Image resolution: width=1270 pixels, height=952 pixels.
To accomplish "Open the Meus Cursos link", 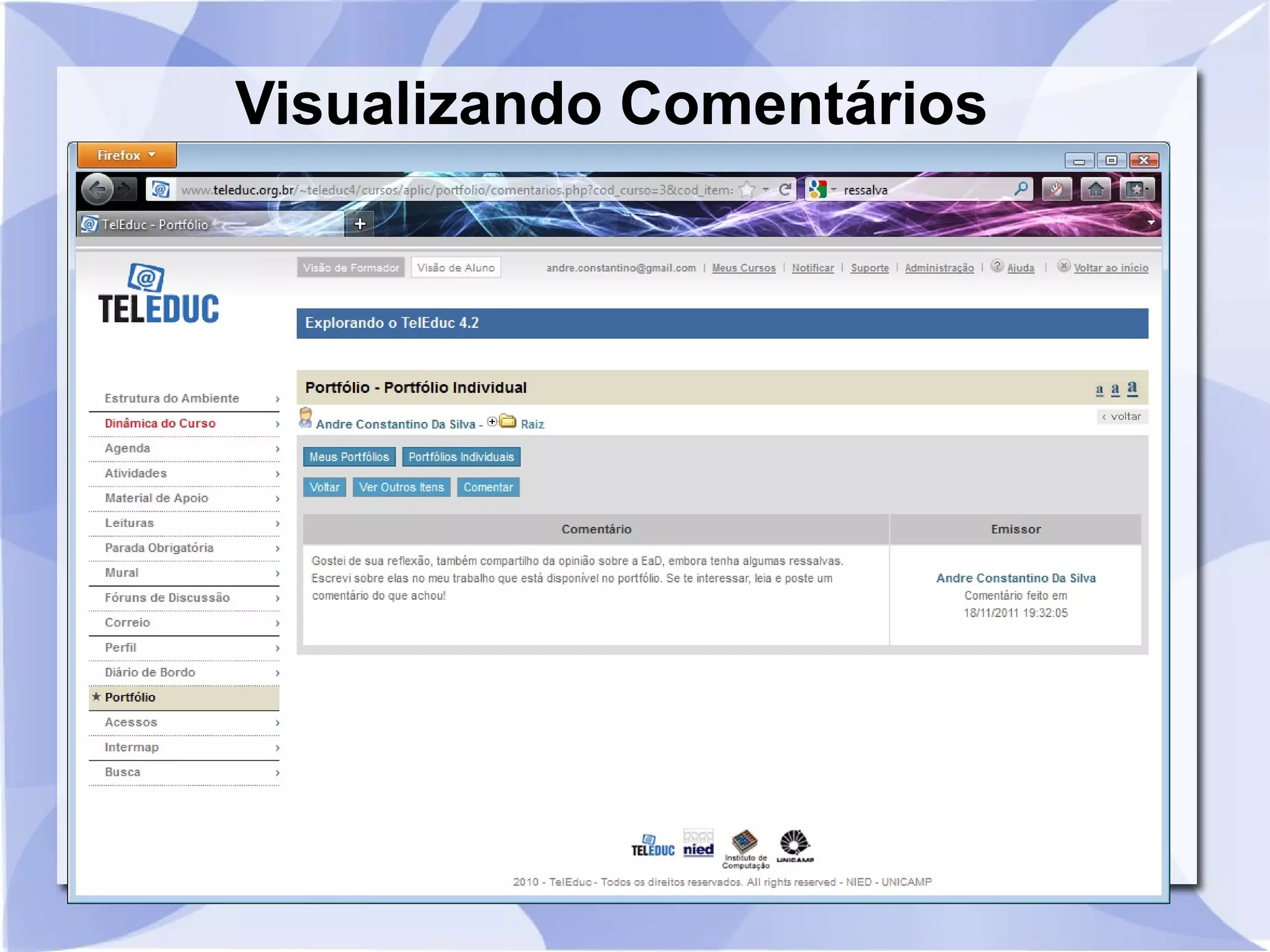I will pos(744,268).
